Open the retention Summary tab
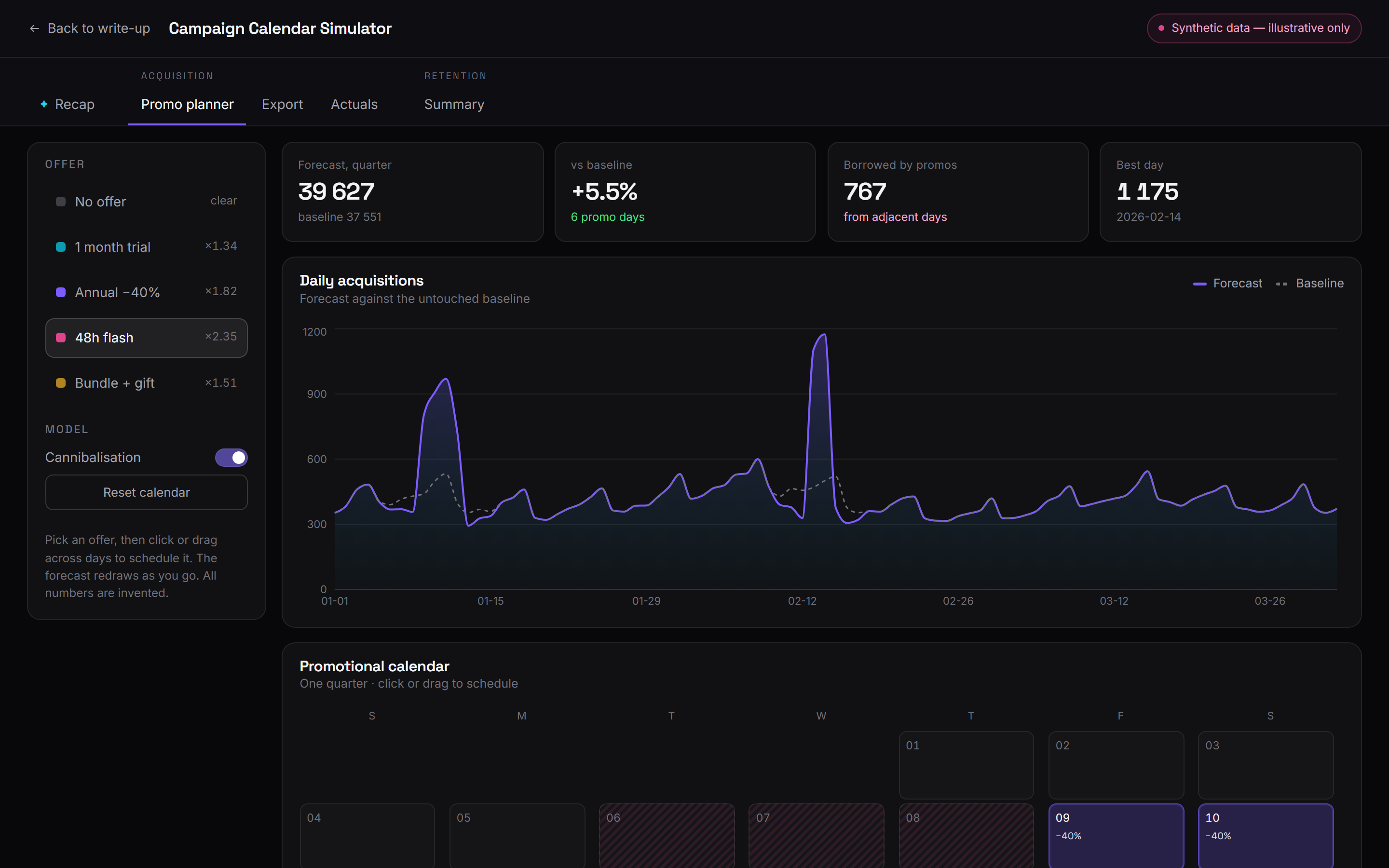Viewport: 1389px width, 868px height. [454, 104]
